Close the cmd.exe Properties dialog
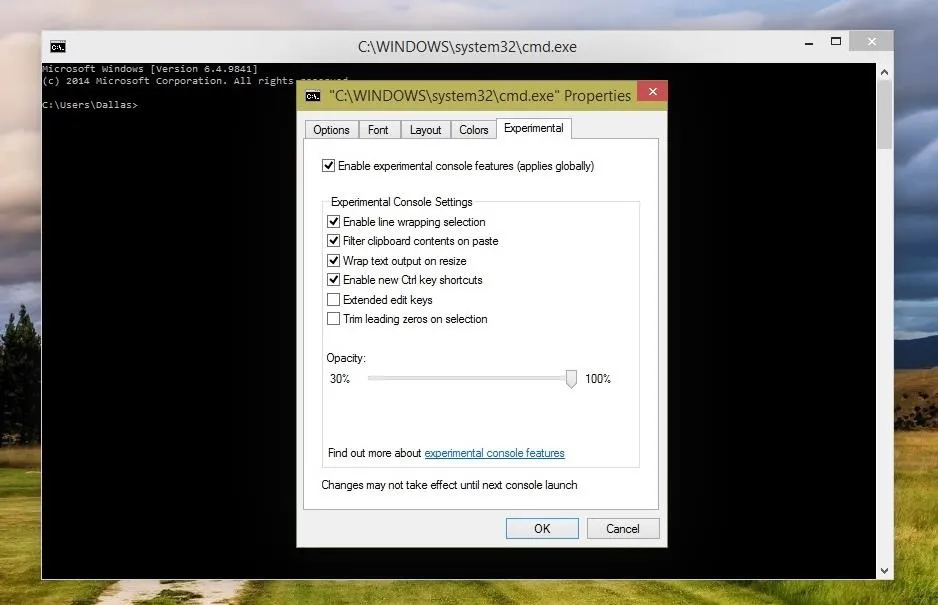This screenshot has height=605, width=938. point(652,92)
